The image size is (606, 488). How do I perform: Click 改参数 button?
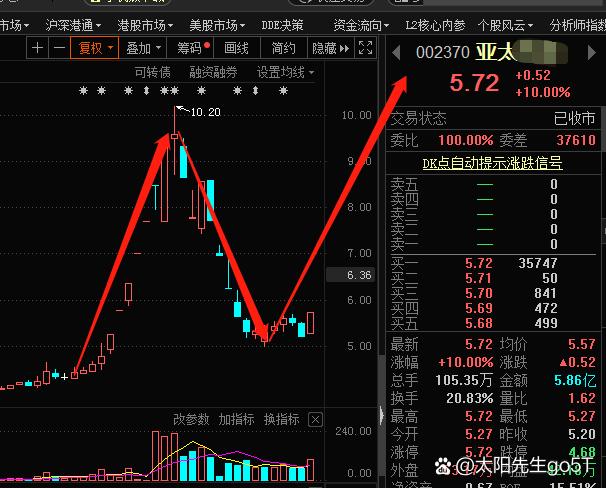click(191, 419)
